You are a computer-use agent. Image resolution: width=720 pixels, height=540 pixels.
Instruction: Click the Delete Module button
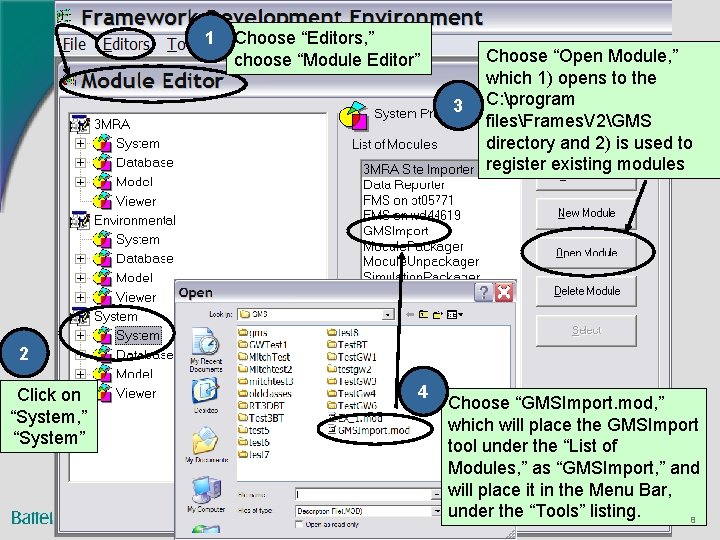coord(586,291)
